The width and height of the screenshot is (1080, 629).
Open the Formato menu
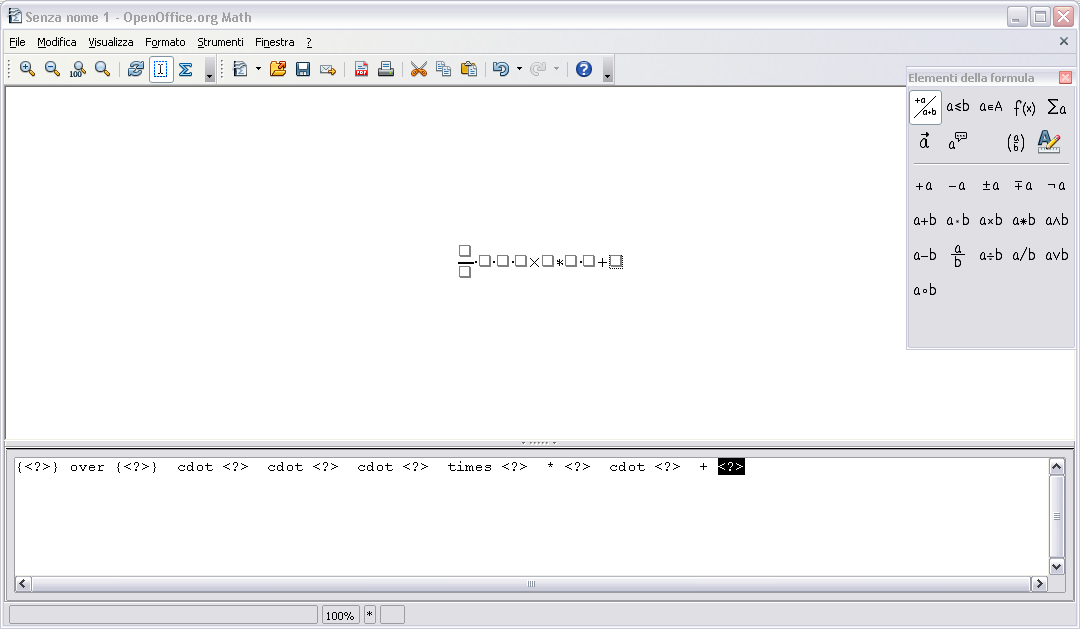pyautogui.click(x=165, y=42)
